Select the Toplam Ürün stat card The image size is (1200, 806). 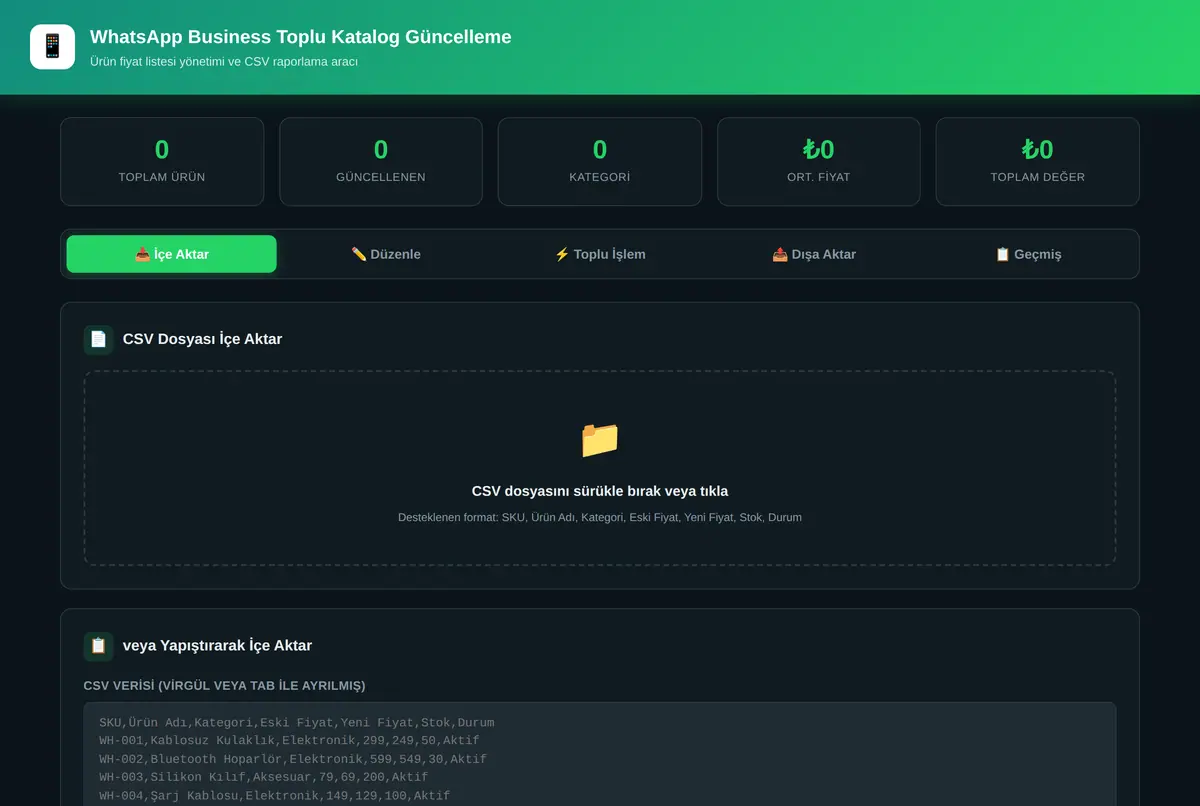click(162, 162)
